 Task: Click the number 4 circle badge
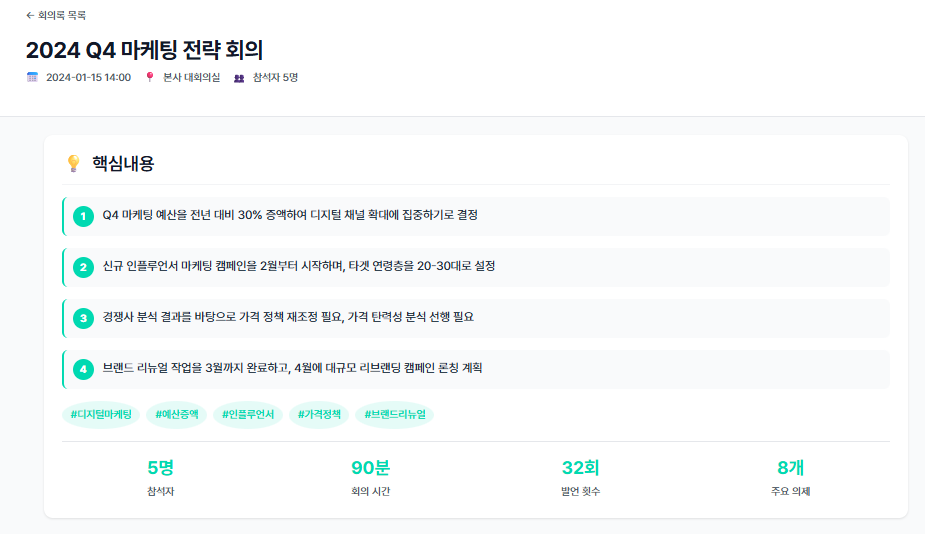(x=84, y=369)
